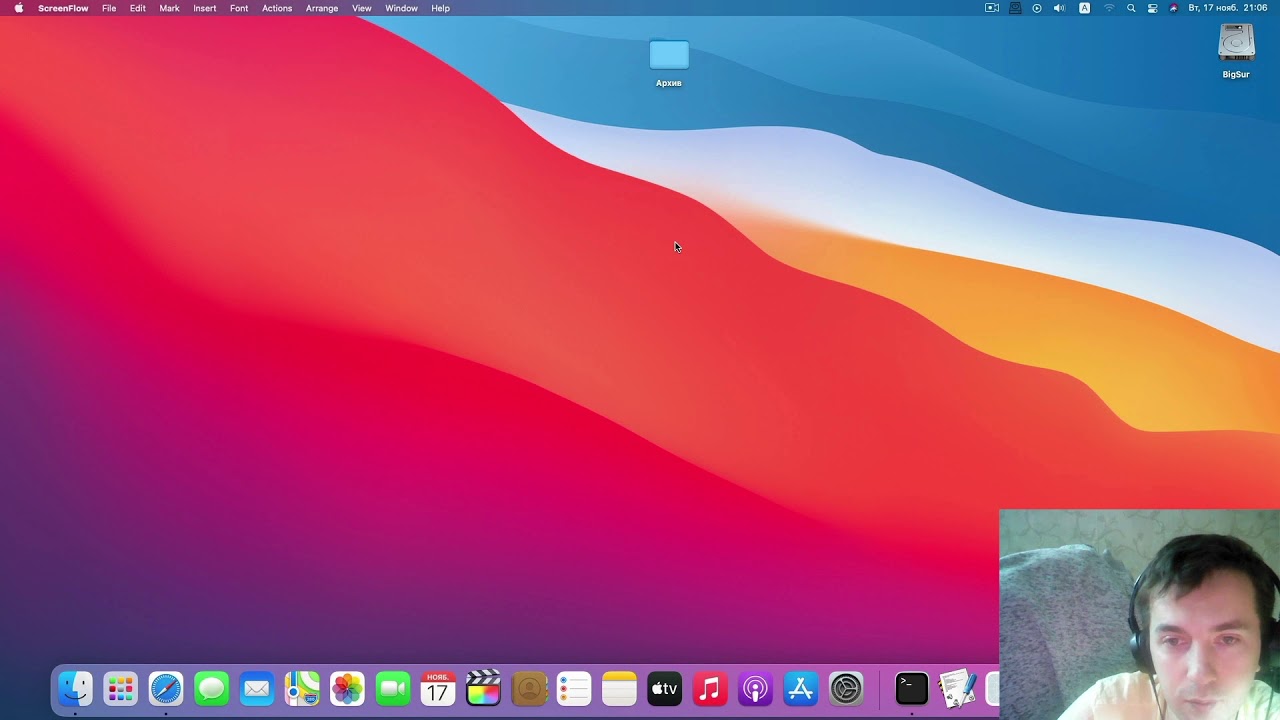
Task: Open the View menu
Action: click(x=362, y=8)
